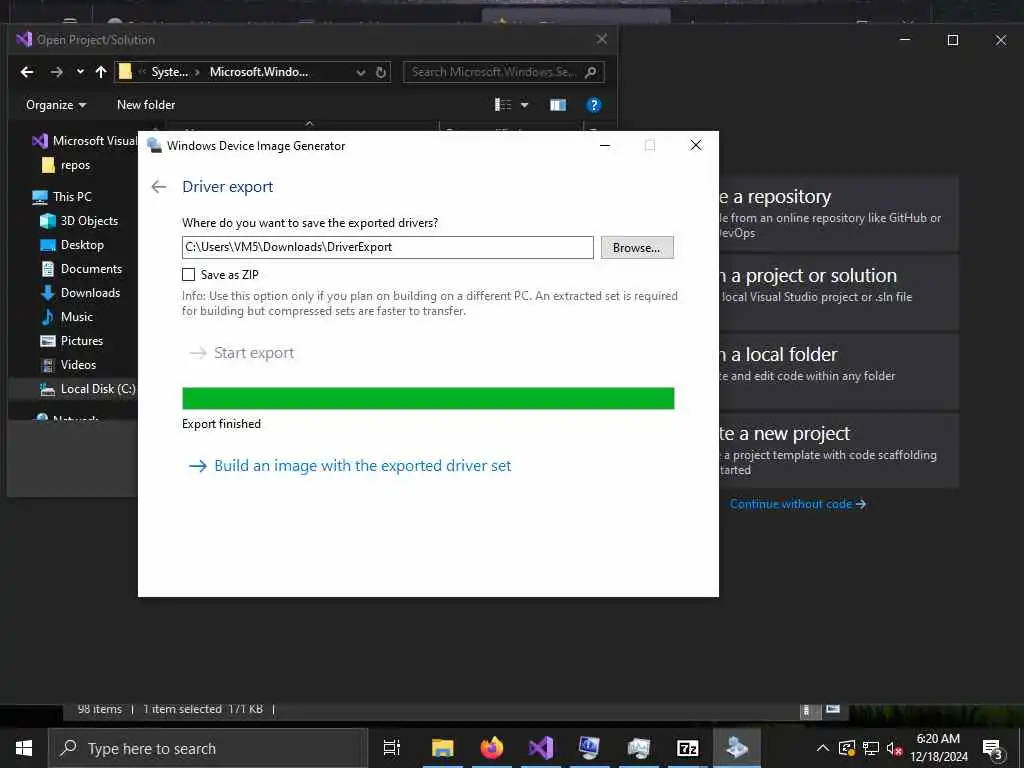
Task: Switch to Visual Studio from taskbar
Action: 541,748
